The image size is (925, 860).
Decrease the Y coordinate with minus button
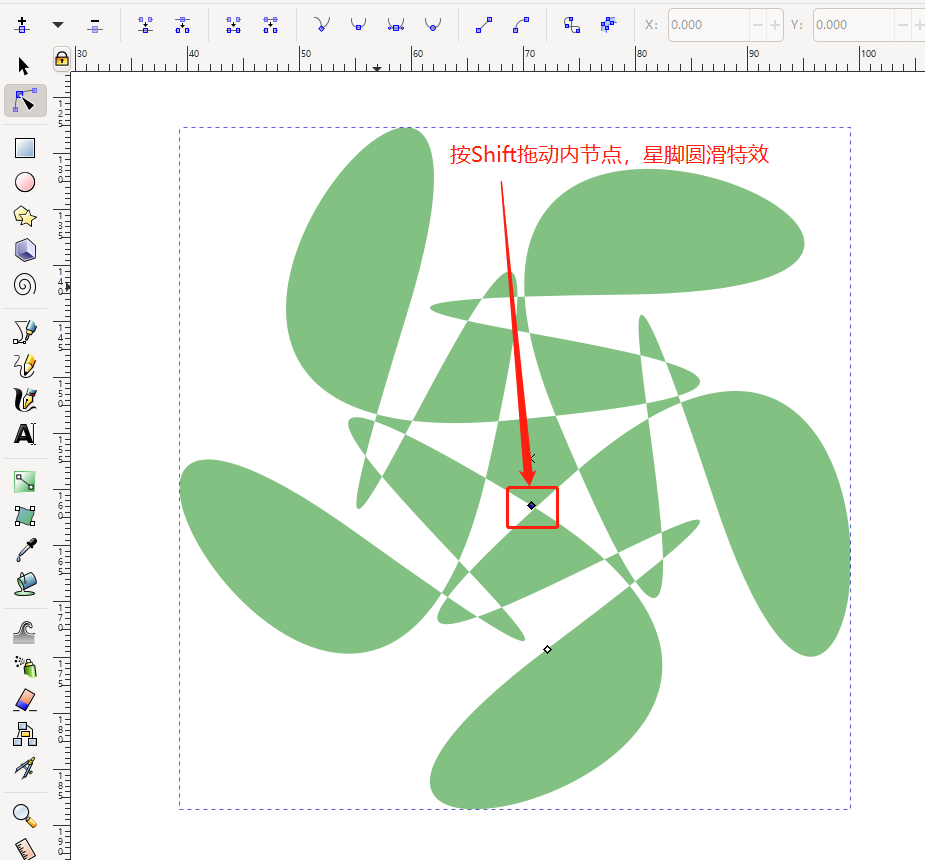(x=903, y=25)
